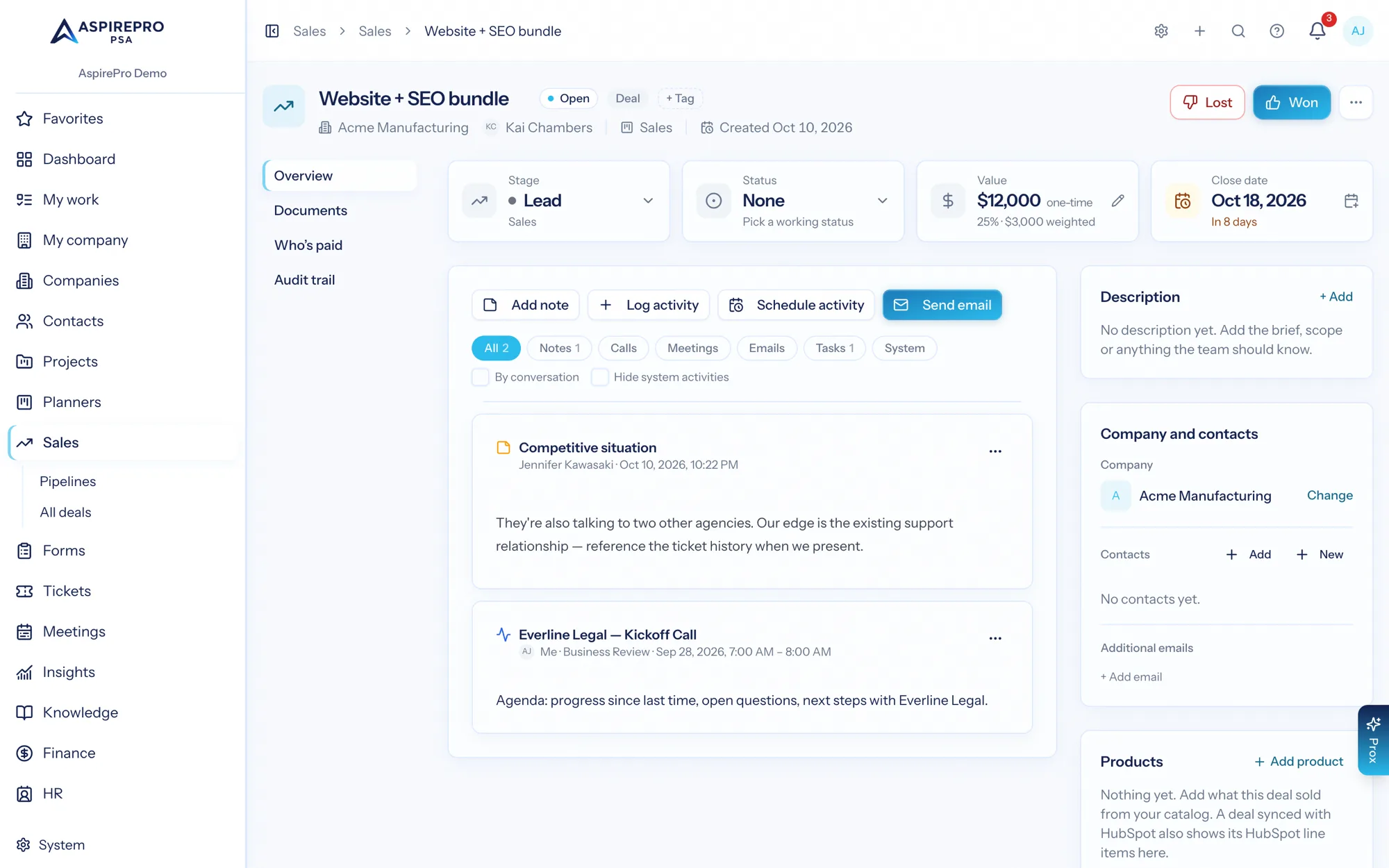The height and width of the screenshot is (868, 1389).
Task: Open settings gear in top bar
Action: 1161,31
